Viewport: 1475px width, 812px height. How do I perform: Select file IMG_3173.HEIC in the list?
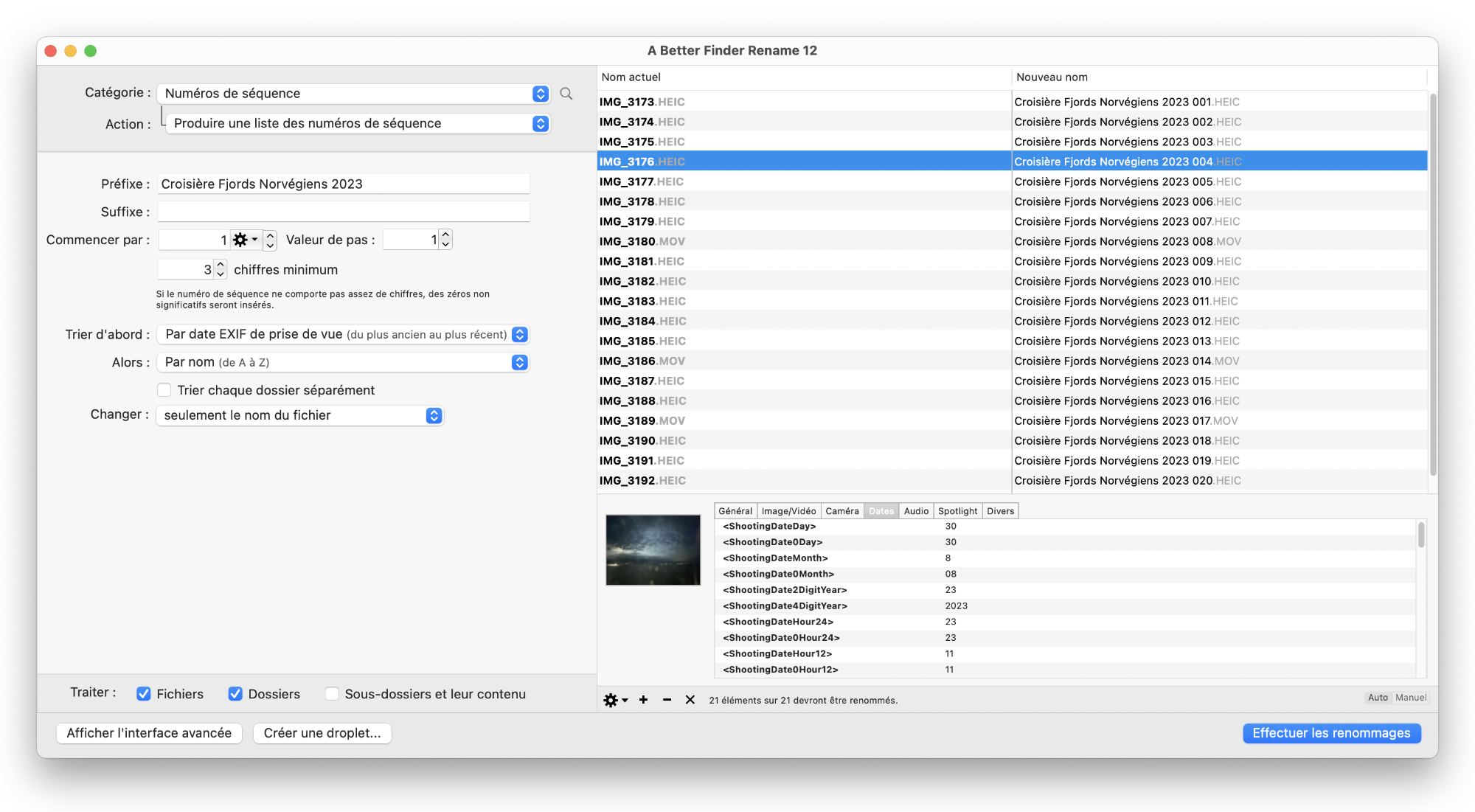point(803,102)
